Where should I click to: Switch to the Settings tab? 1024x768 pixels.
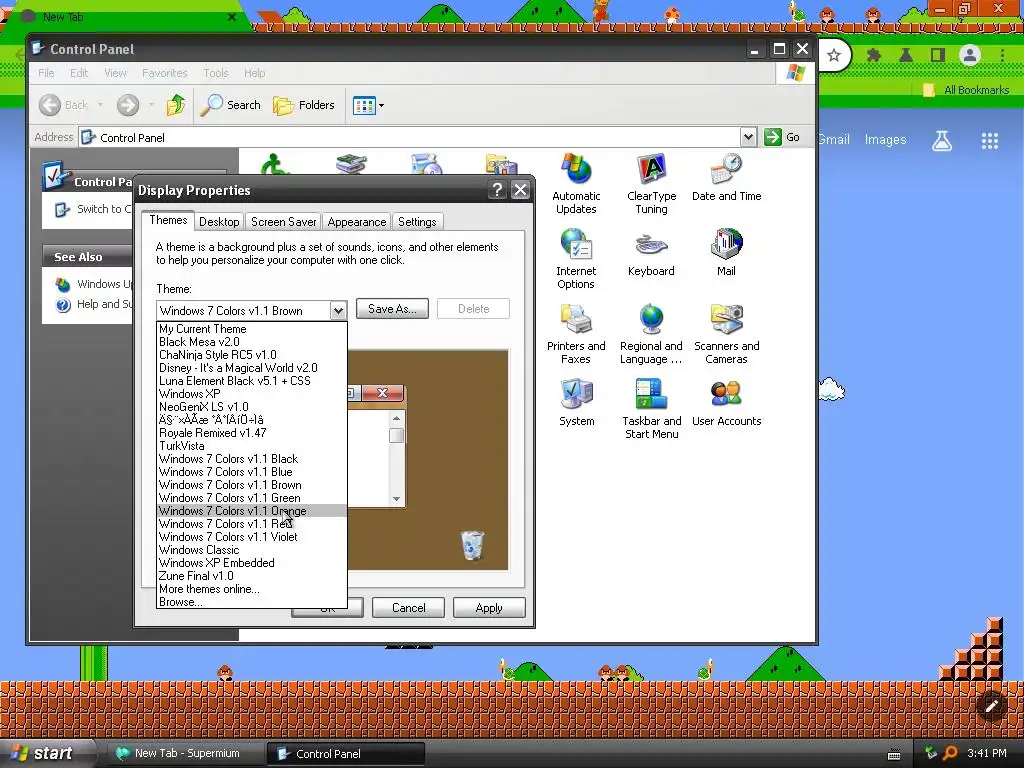(x=417, y=222)
